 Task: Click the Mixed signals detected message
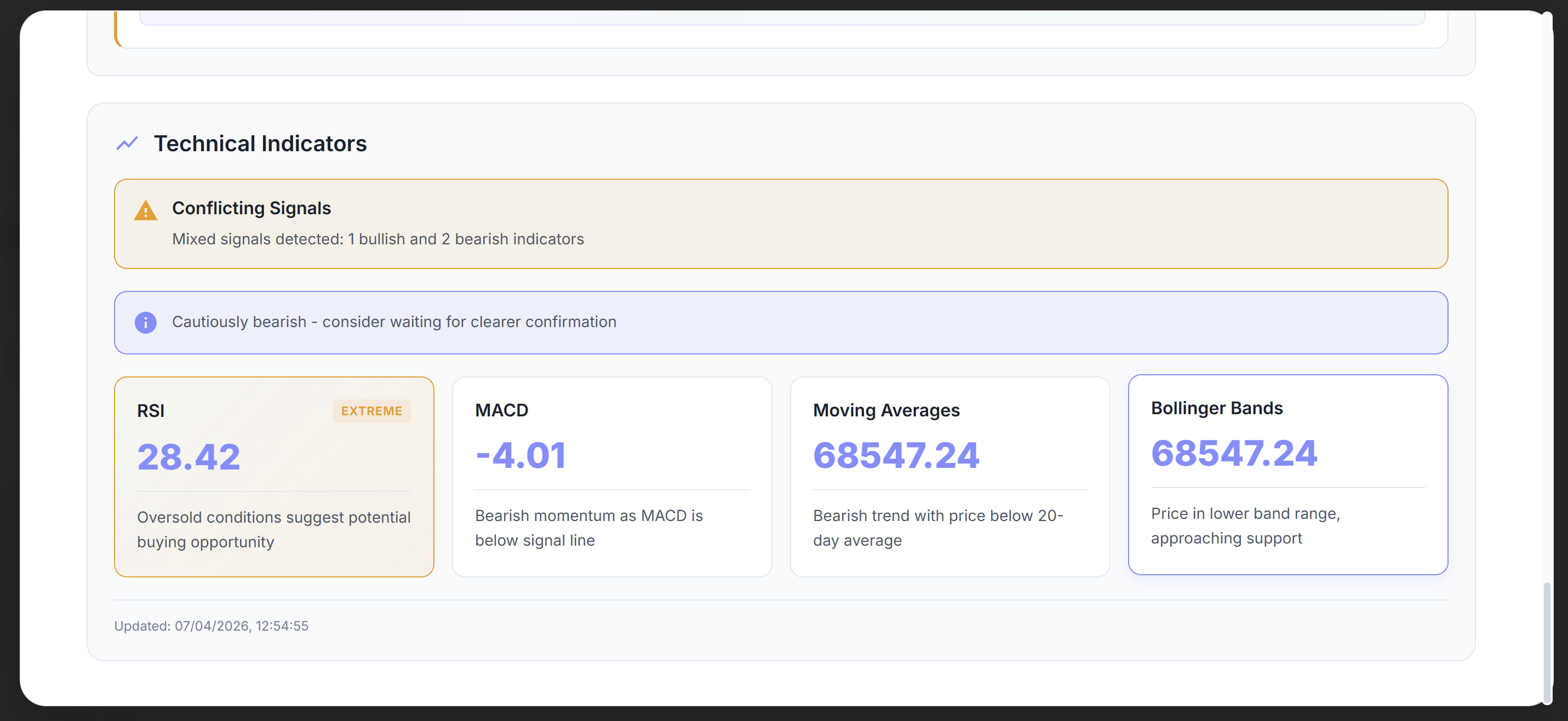click(x=377, y=239)
